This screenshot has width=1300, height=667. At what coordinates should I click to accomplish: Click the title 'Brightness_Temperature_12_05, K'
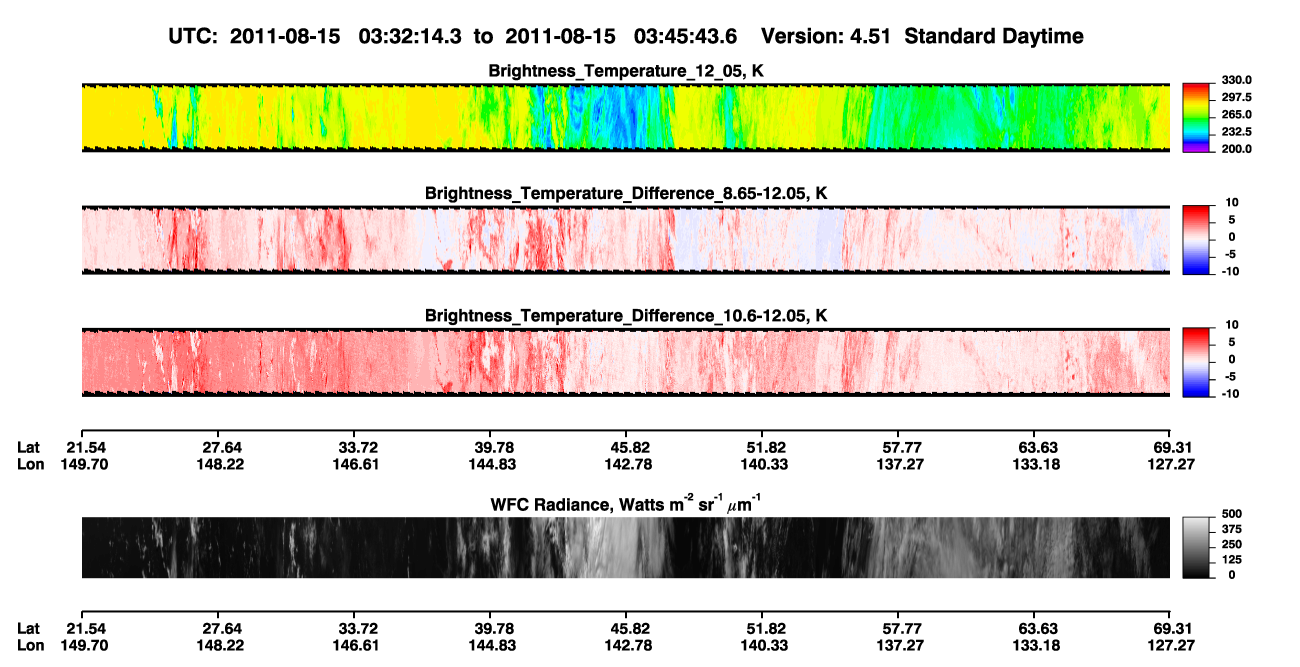click(626, 71)
